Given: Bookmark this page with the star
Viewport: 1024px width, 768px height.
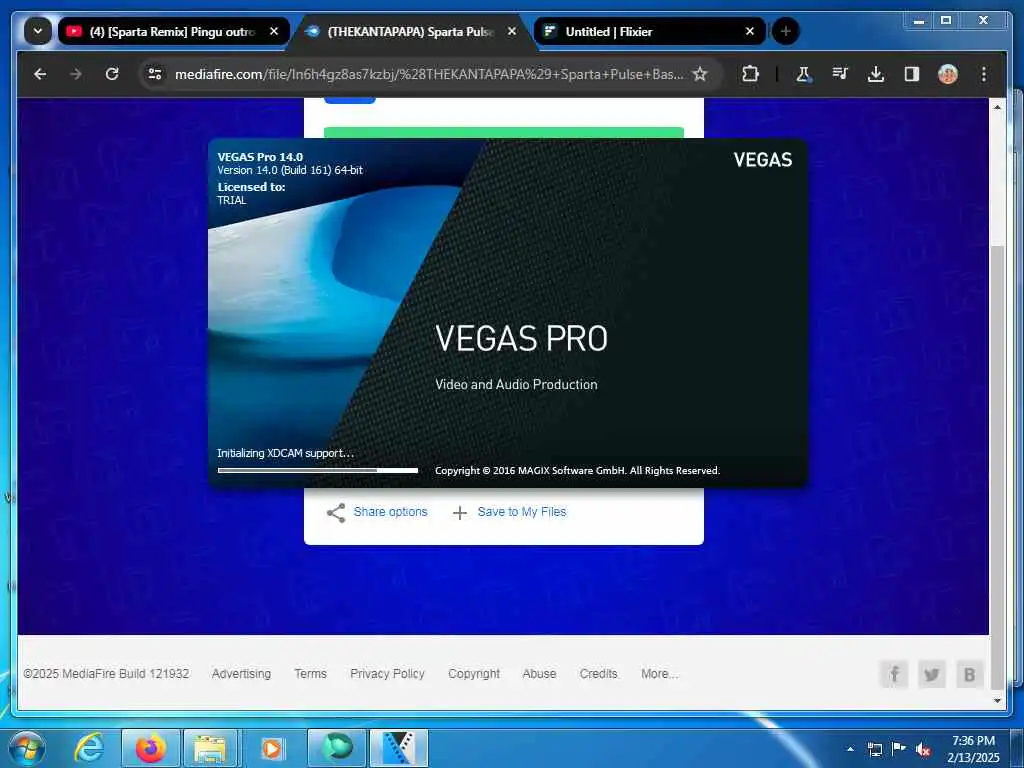Looking at the screenshot, I should click(700, 74).
